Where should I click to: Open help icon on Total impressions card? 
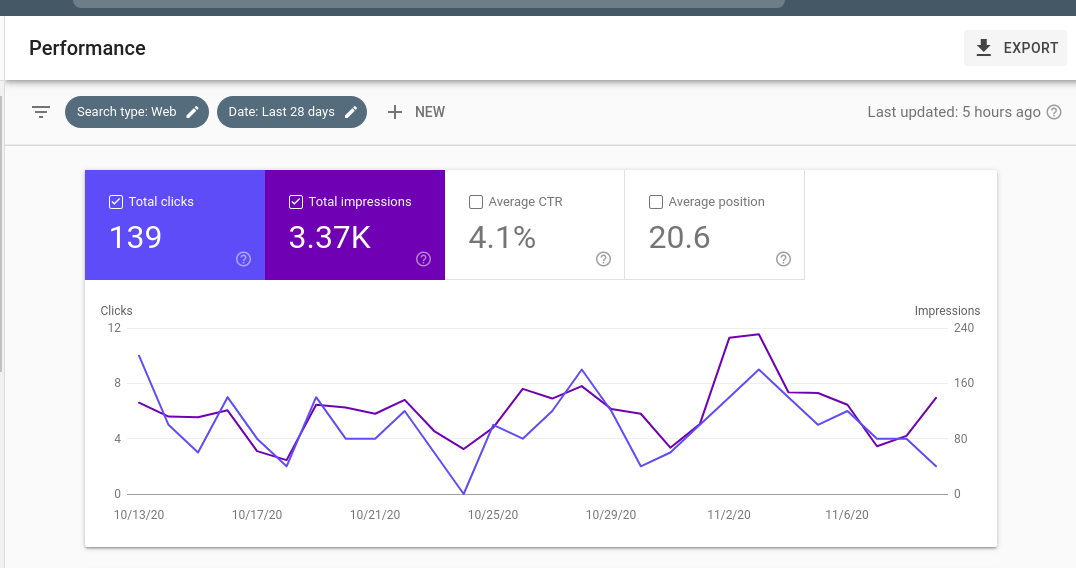click(x=423, y=259)
